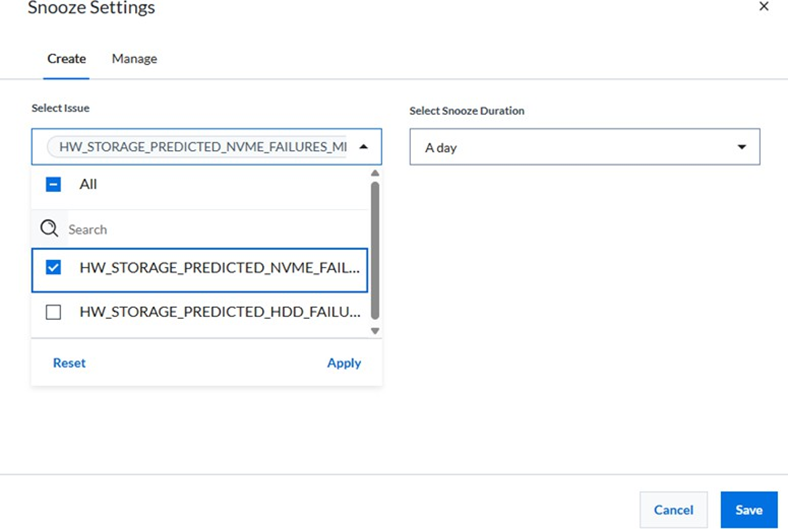Uncheck HW_STORAGE_PREDICTED_NVME_FAIL checkbox

tap(53, 267)
